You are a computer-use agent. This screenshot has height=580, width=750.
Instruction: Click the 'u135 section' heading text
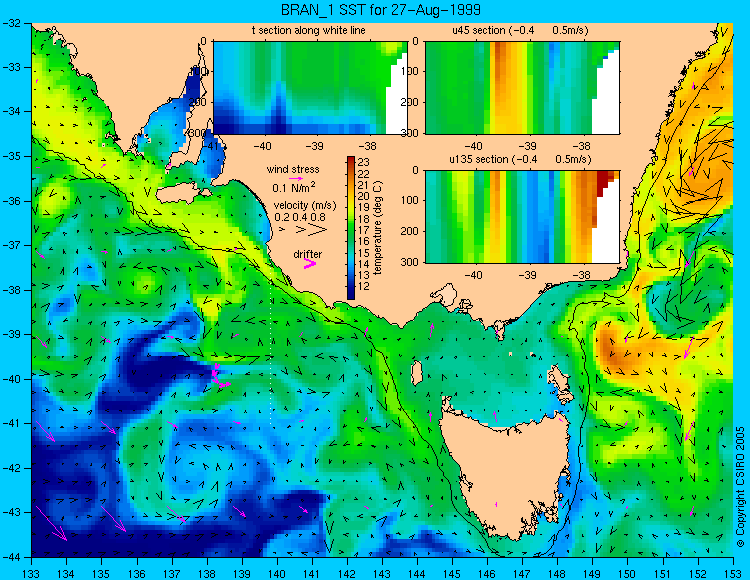tap(477, 159)
